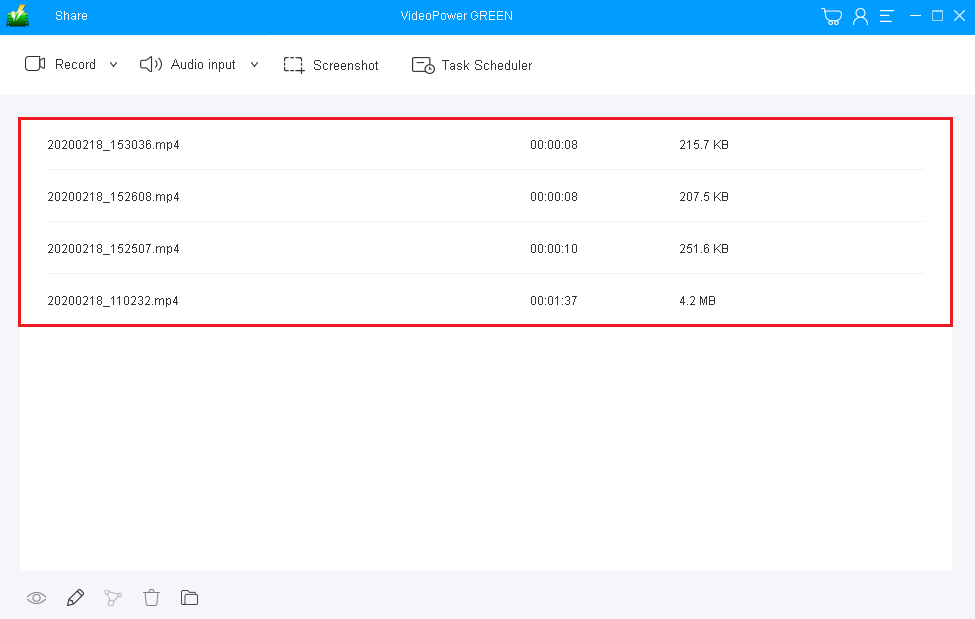The width and height of the screenshot is (975, 619).
Task: Sign in via the user account icon
Action: [861, 15]
